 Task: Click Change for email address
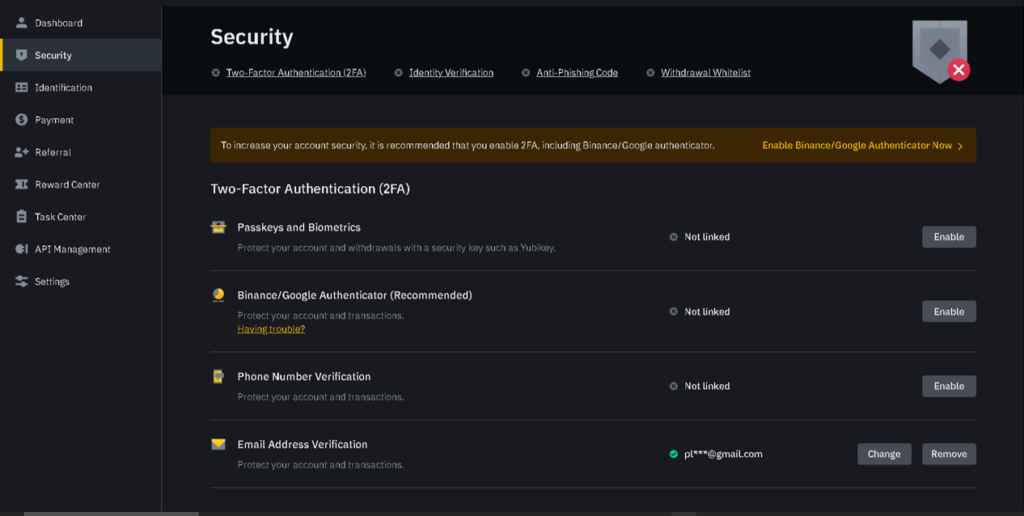coord(884,454)
